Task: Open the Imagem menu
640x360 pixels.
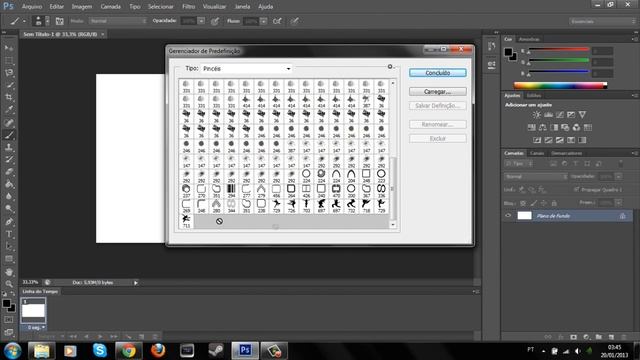Action: coord(82,7)
